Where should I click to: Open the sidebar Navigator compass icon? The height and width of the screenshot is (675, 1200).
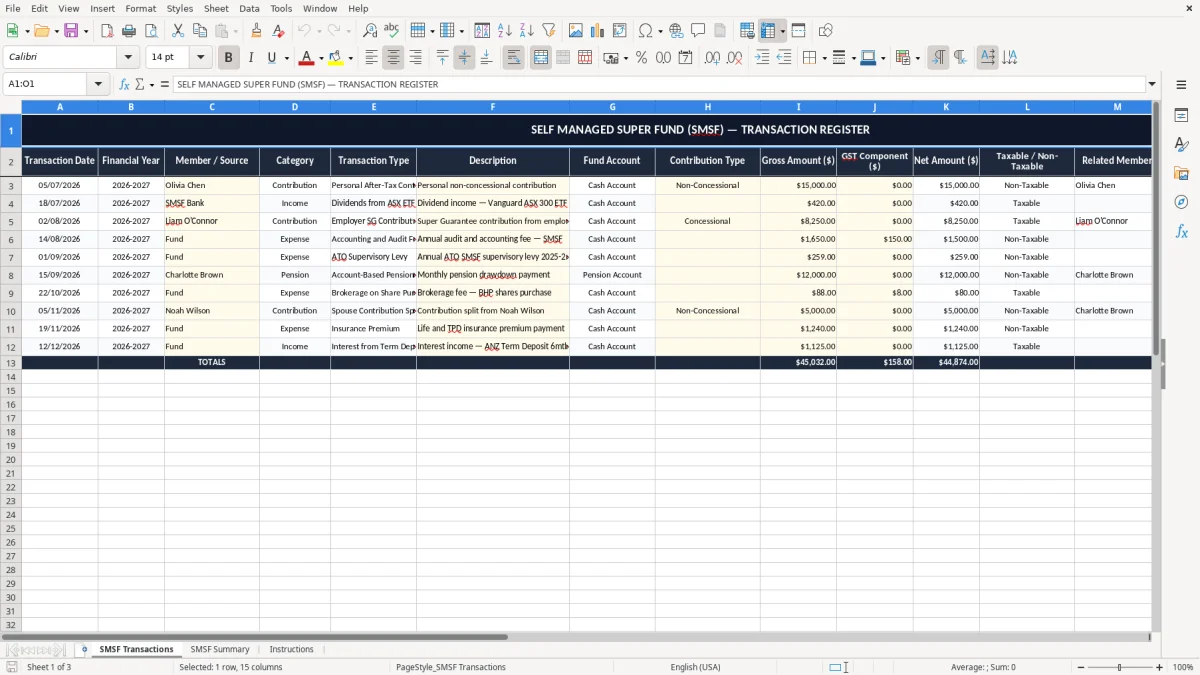point(1181,202)
